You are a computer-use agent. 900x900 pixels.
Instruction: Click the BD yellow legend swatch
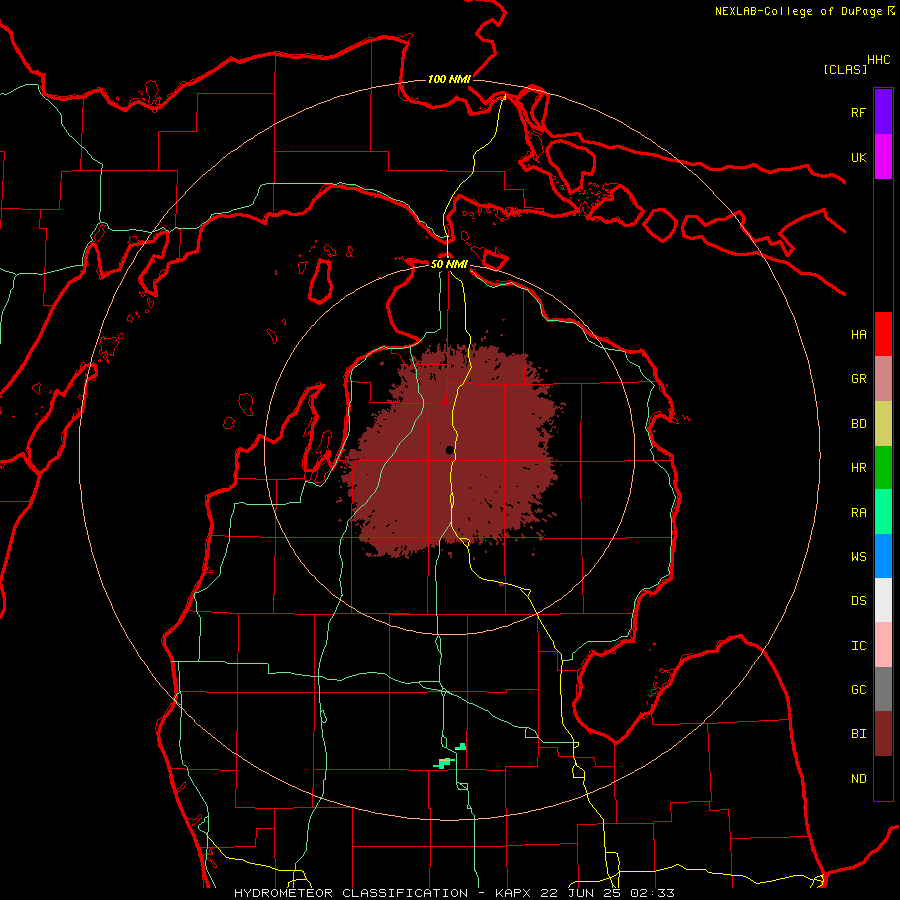pos(883,424)
